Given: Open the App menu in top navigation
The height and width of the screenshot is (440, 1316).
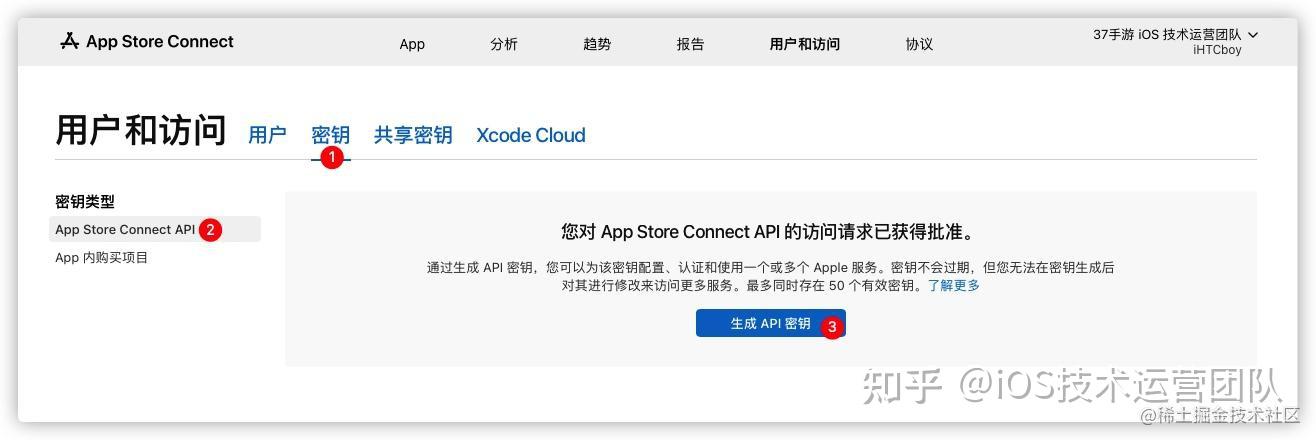Looking at the screenshot, I should pos(412,44).
